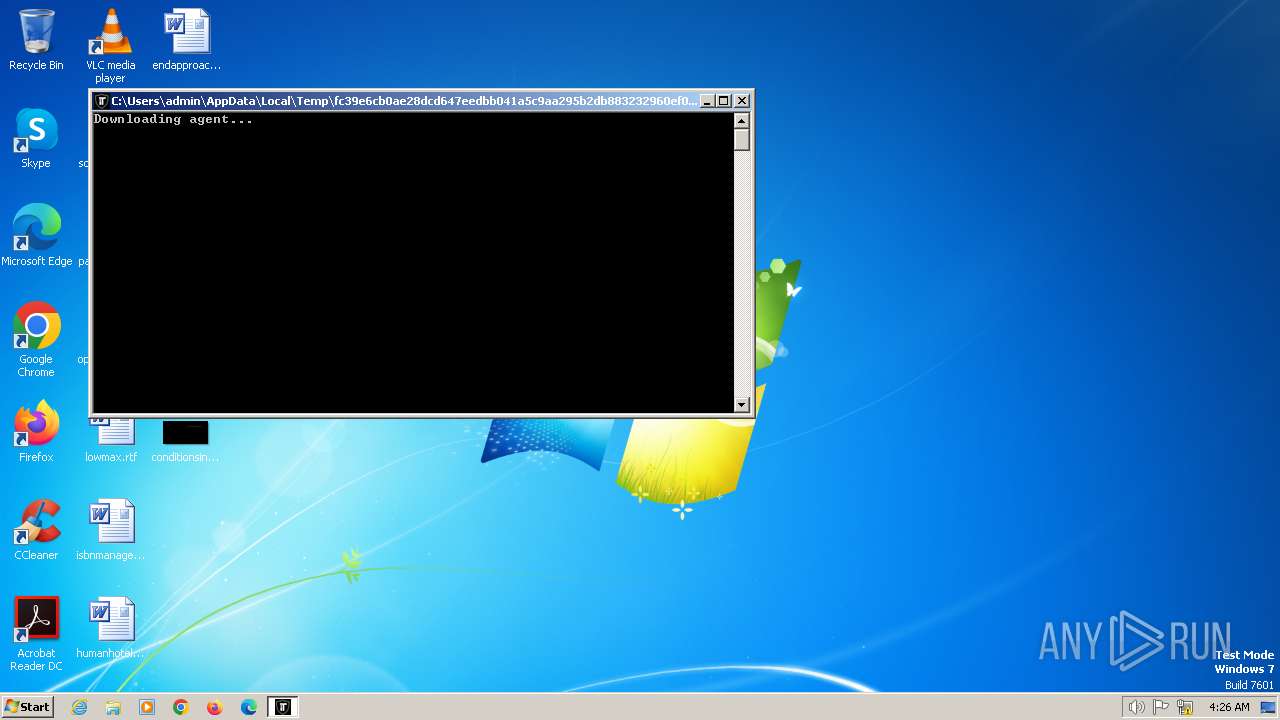Image resolution: width=1280 pixels, height=720 pixels.
Task: Open the Recycle Bin desktop icon
Action: click(36, 40)
